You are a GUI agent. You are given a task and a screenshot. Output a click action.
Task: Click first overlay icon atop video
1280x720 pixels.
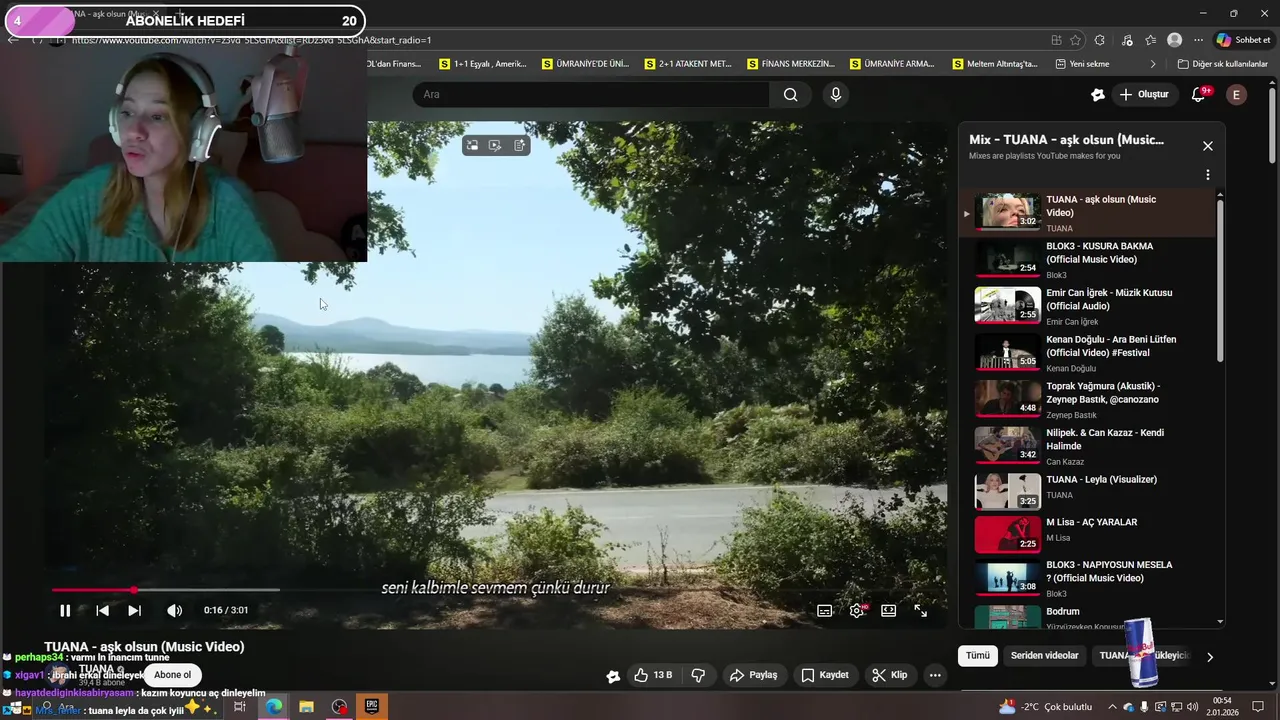(472, 146)
